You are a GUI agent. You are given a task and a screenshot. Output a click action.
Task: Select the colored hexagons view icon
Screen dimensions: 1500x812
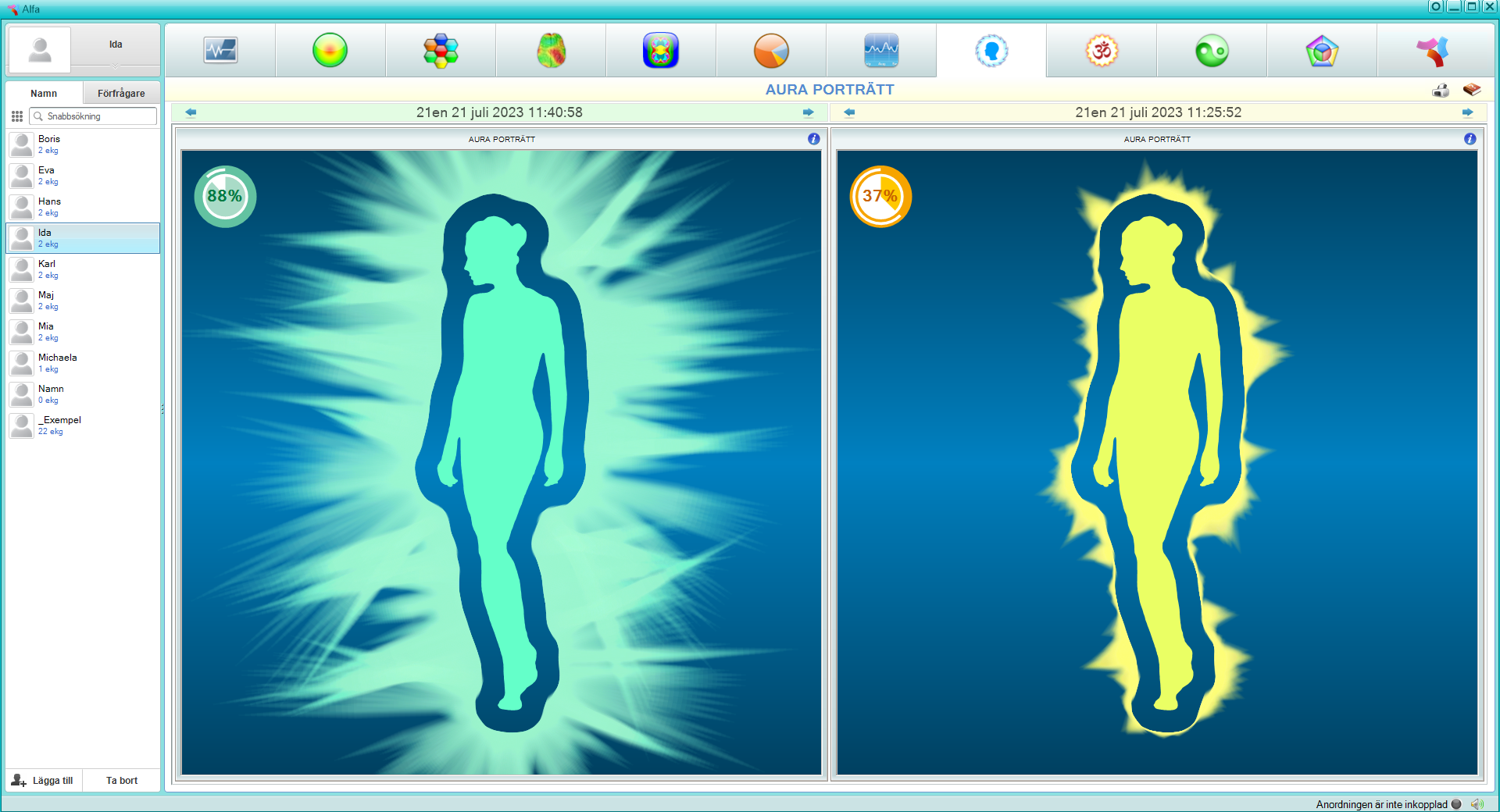[x=441, y=51]
